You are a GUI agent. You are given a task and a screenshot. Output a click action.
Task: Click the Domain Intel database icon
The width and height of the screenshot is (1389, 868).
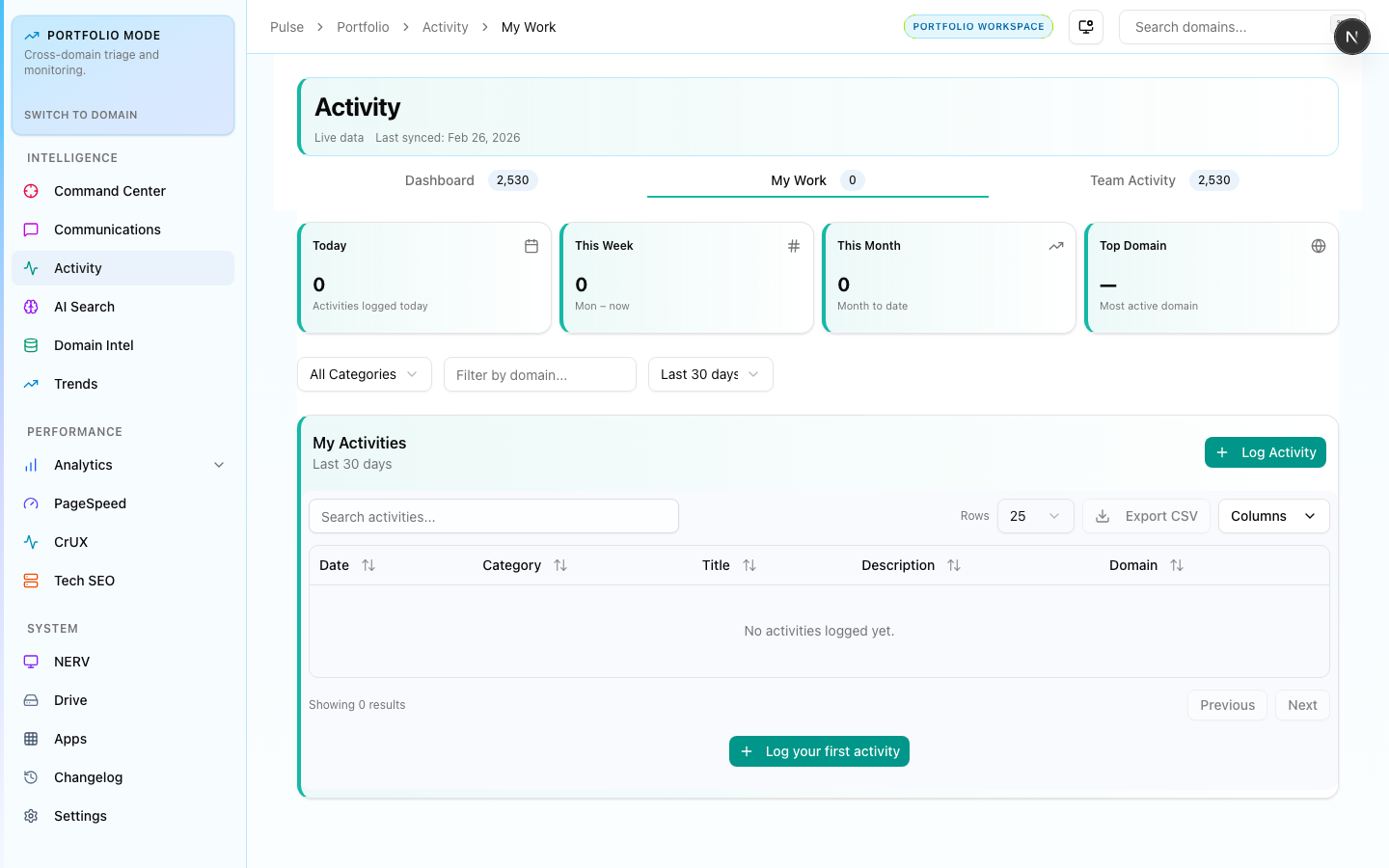(31, 345)
